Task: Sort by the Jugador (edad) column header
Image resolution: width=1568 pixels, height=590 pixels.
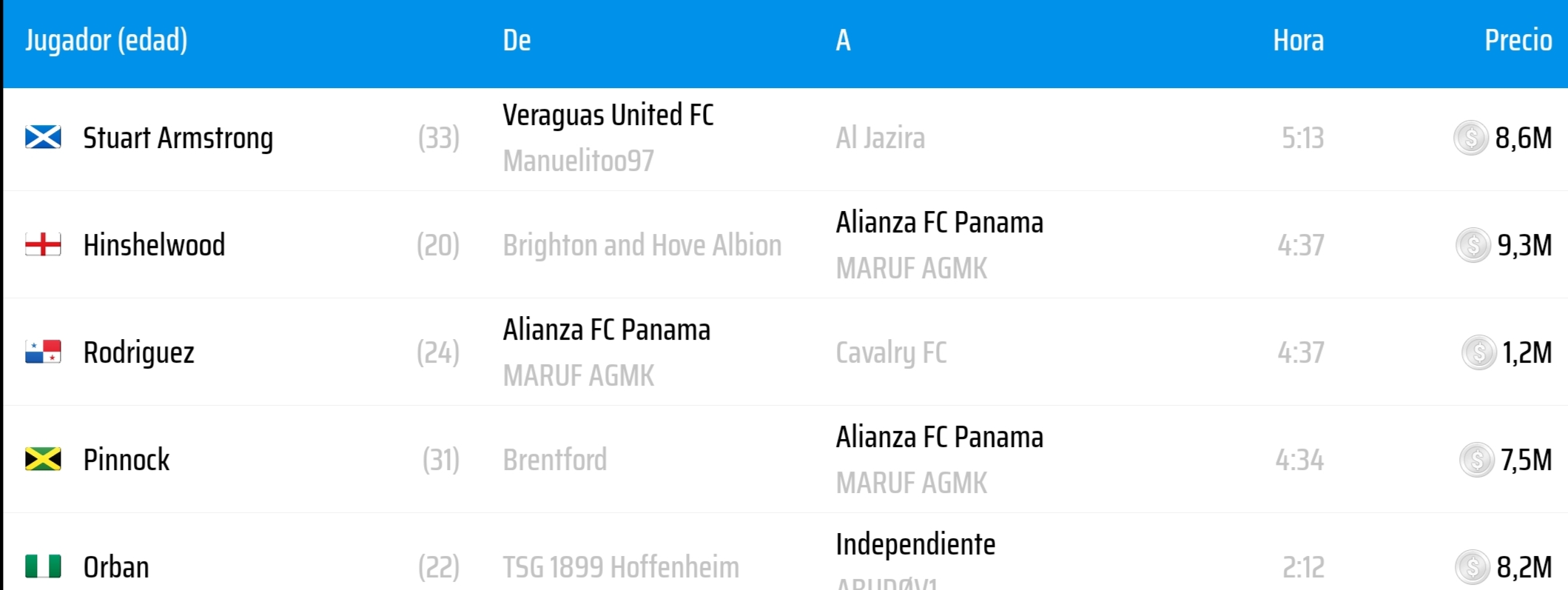Action: click(x=106, y=40)
